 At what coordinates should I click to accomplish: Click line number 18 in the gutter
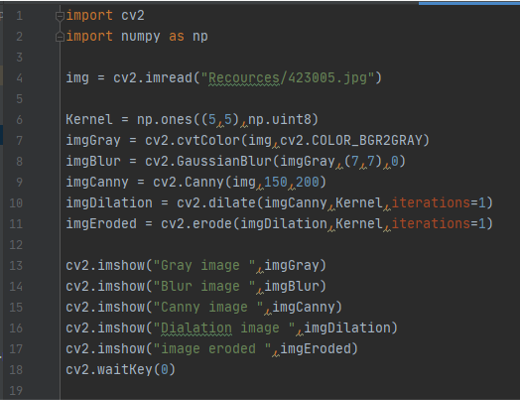pyautogui.click(x=16, y=370)
